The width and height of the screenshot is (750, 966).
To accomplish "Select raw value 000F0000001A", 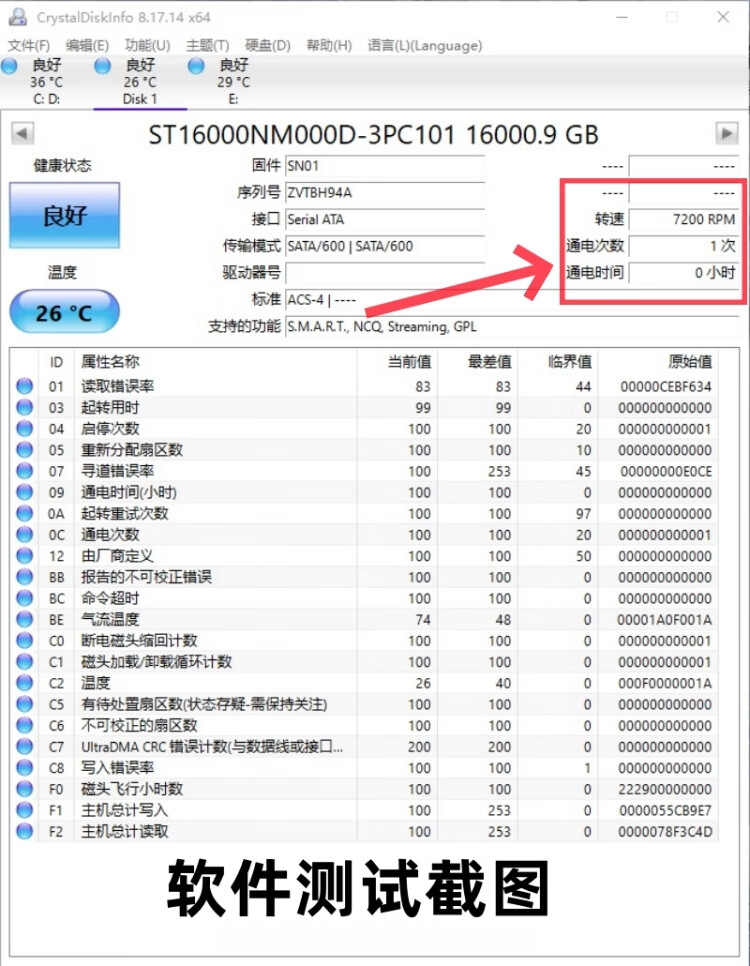I will pyautogui.click(x=664, y=683).
